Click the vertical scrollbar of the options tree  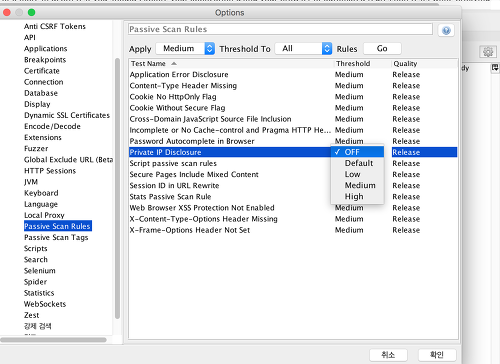click(x=117, y=188)
